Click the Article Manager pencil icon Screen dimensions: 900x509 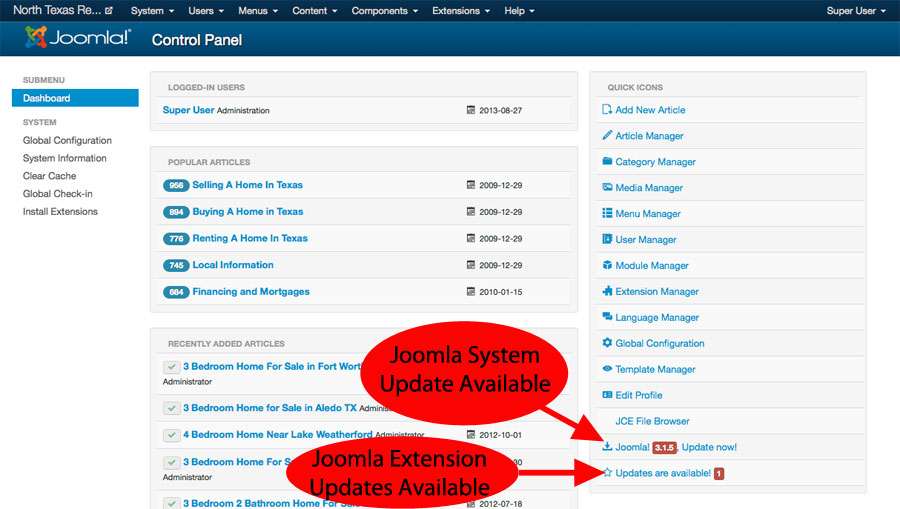click(607, 135)
